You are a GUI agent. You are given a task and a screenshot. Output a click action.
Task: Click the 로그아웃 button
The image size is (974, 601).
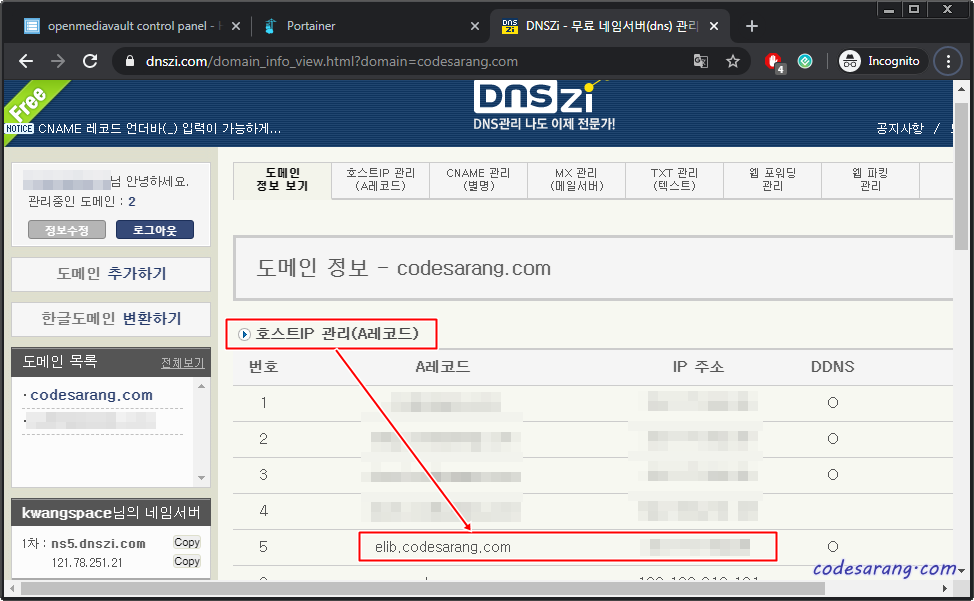[x=155, y=230]
